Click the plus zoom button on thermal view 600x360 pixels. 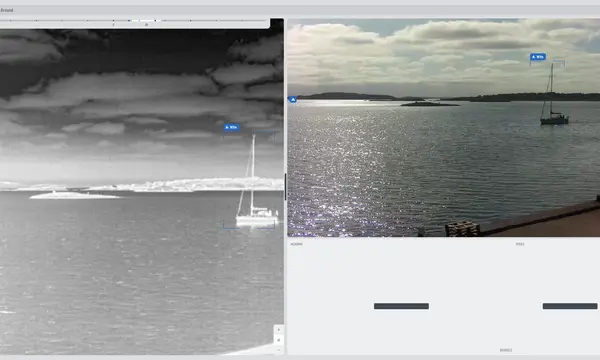279,329
